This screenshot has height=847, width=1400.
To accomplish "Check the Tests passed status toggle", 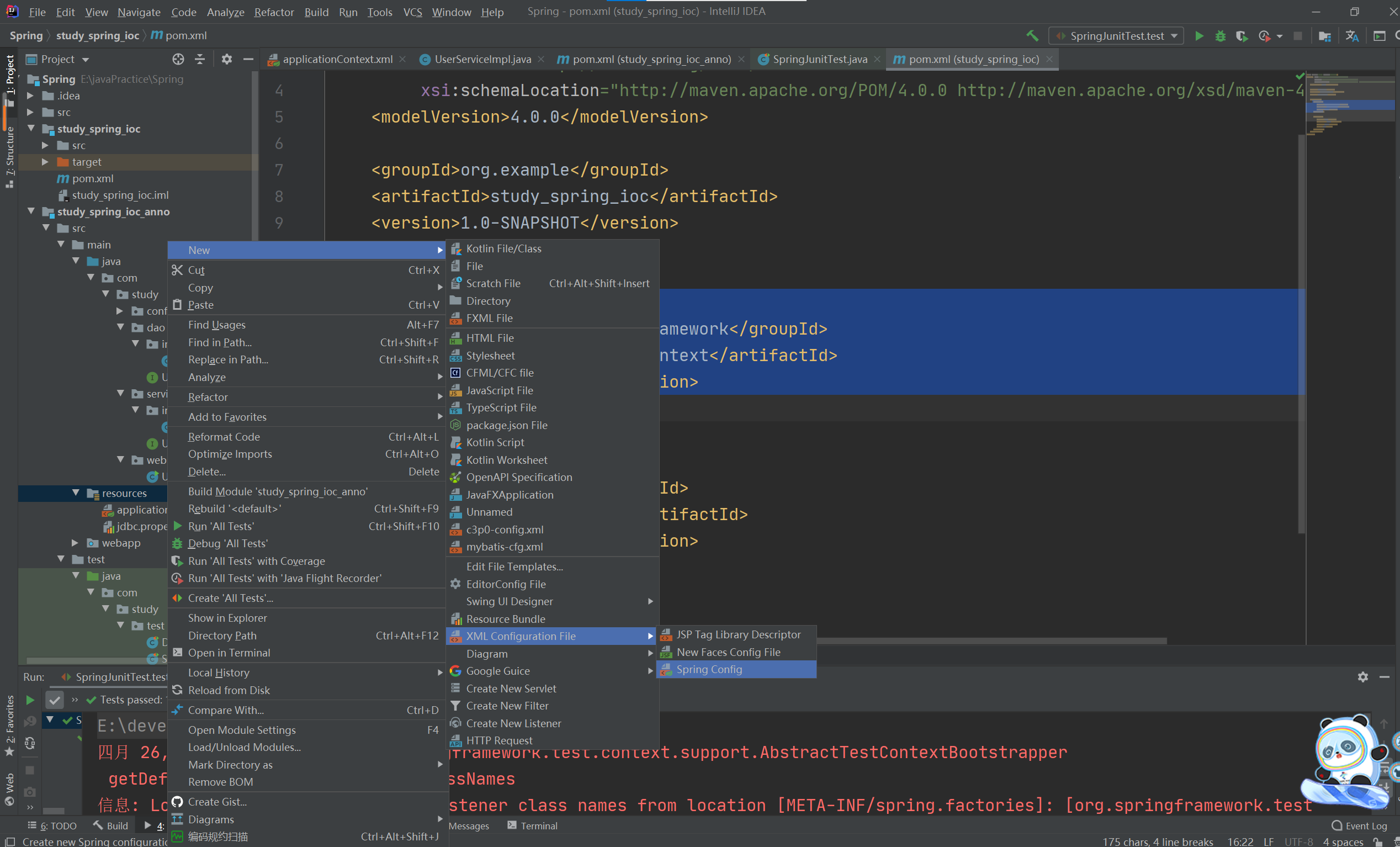I will pos(53,699).
